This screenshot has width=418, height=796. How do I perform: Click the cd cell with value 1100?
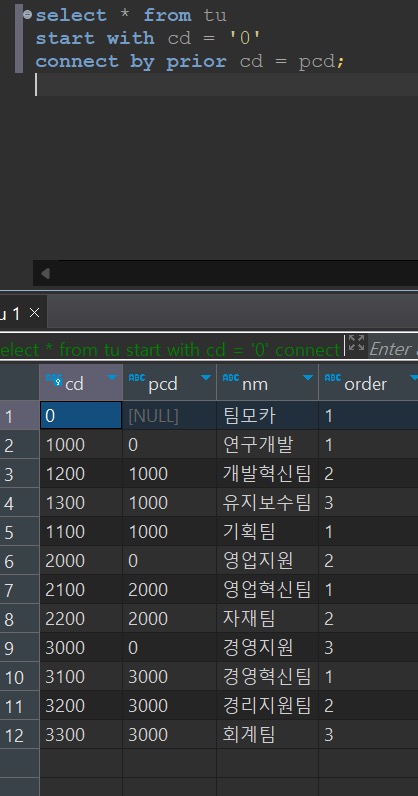click(x=81, y=532)
